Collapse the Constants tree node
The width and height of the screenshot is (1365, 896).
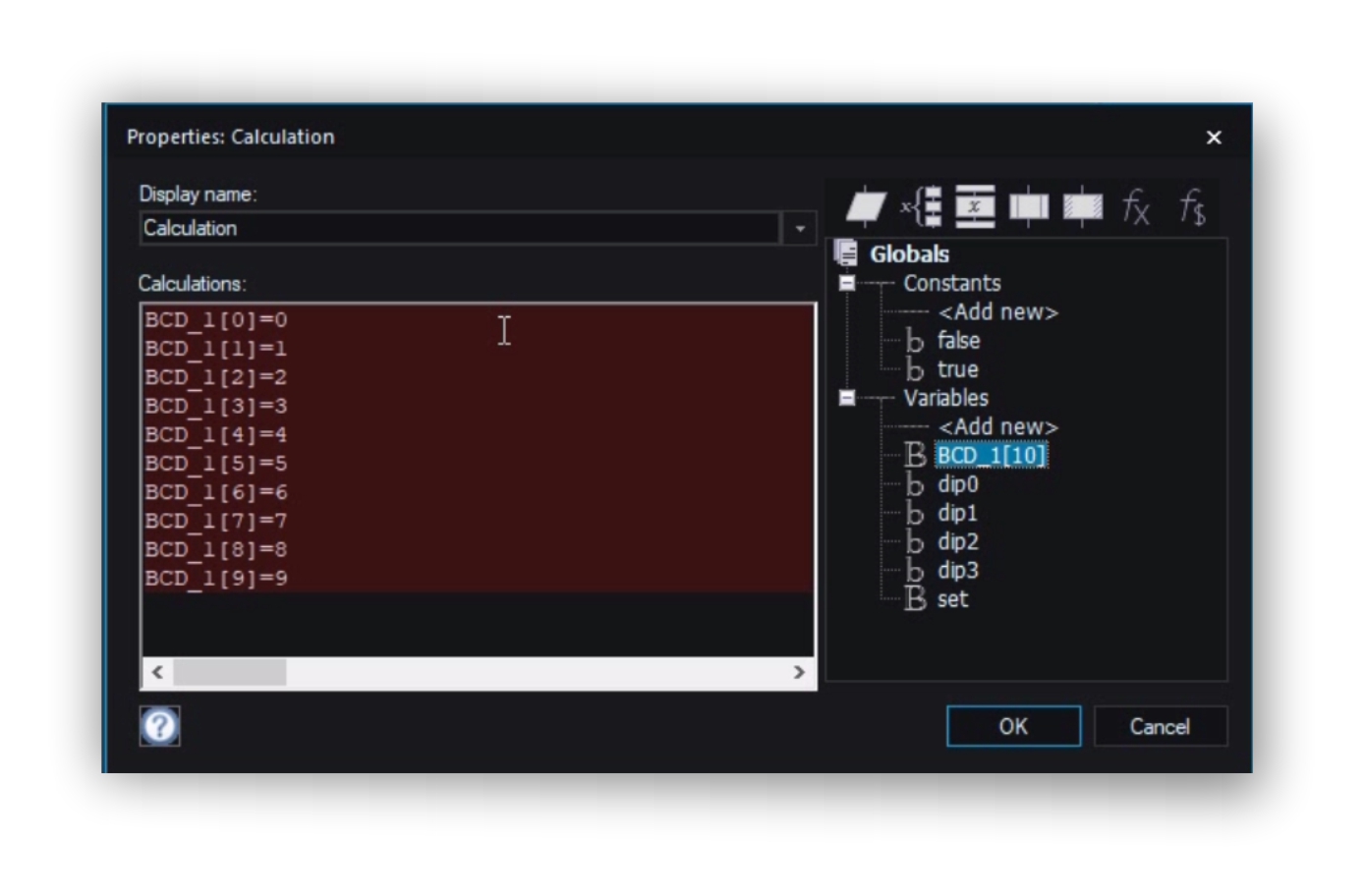click(x=846, y=283)
